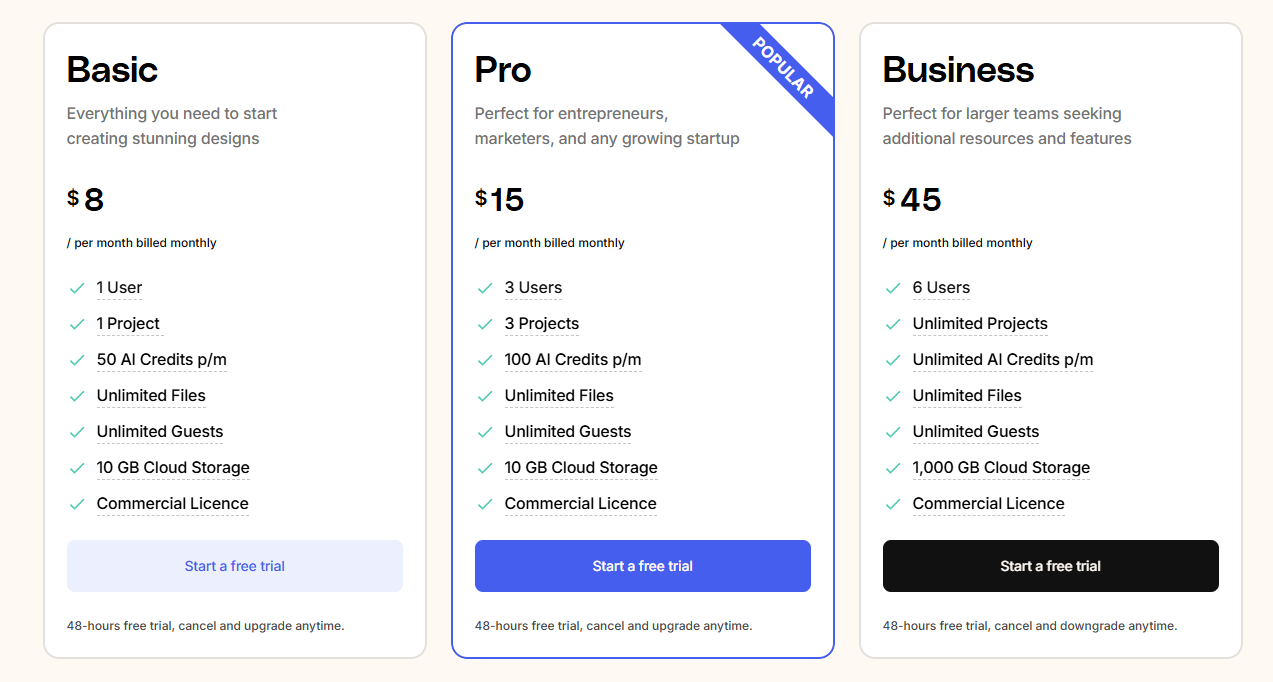Screen dimensions: 1273x682
Task: Start a free trial for Pro plan
Action: pyautogui.click(x=643, y=566)
